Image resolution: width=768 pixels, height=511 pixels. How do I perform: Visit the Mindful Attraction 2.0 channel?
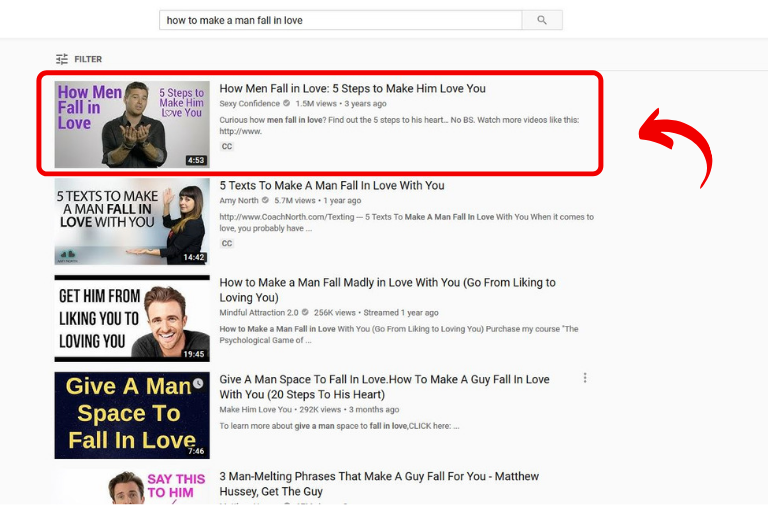point(259,313)
